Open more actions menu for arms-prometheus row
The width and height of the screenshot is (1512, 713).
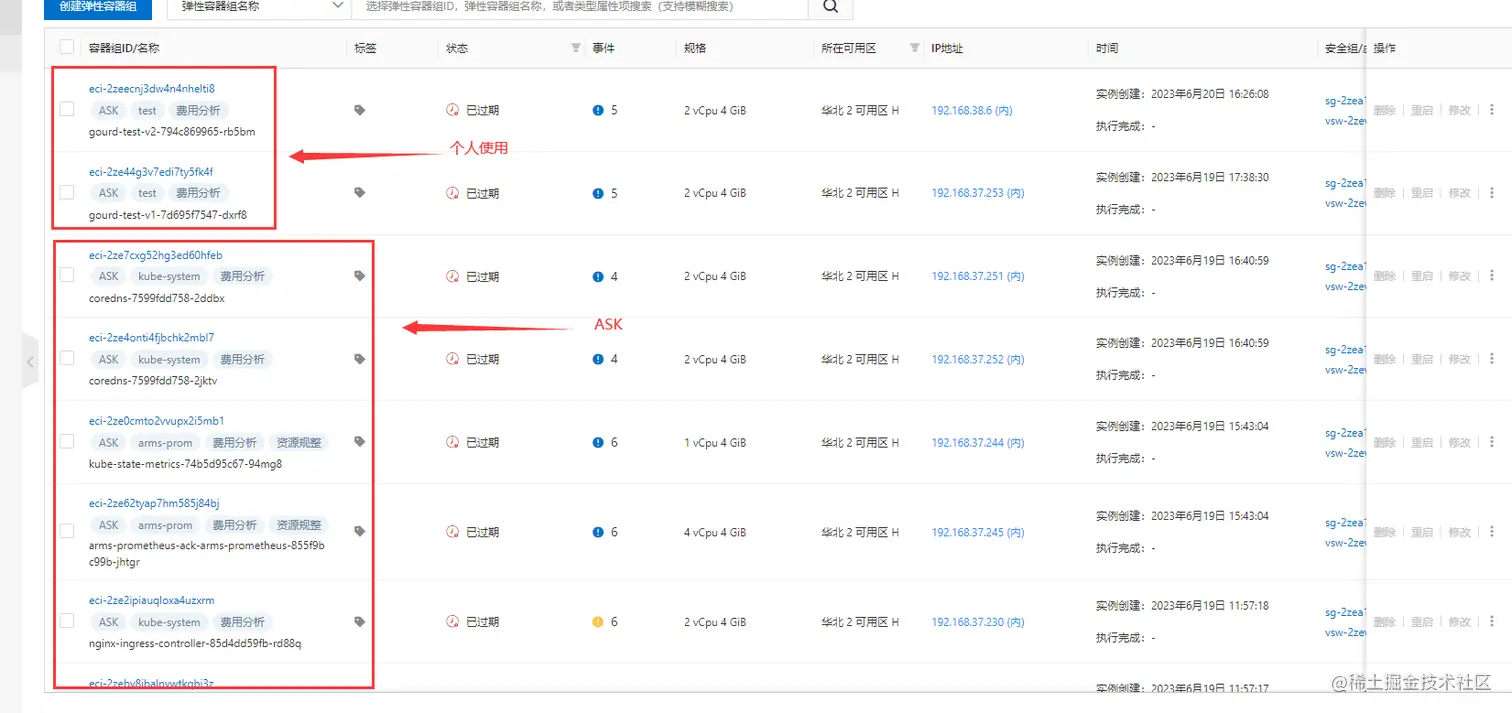tap(1492, 532)
